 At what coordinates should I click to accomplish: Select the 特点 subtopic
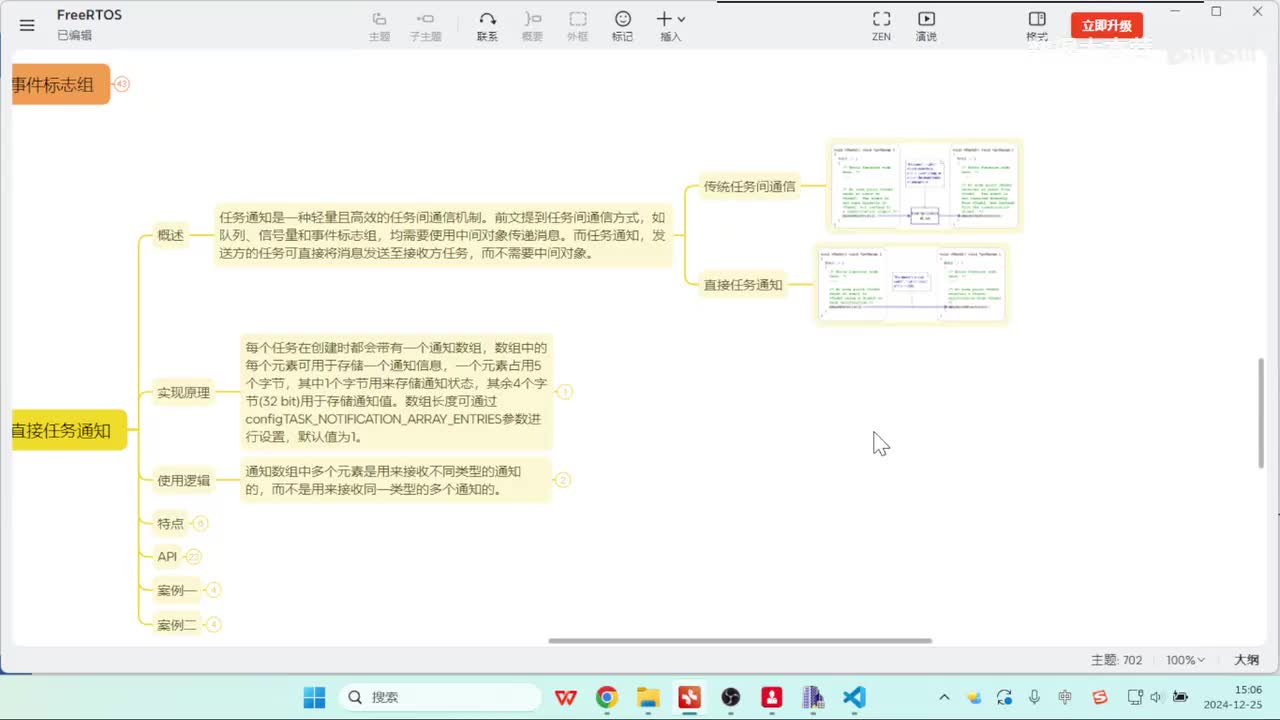[x=170, y=523]
